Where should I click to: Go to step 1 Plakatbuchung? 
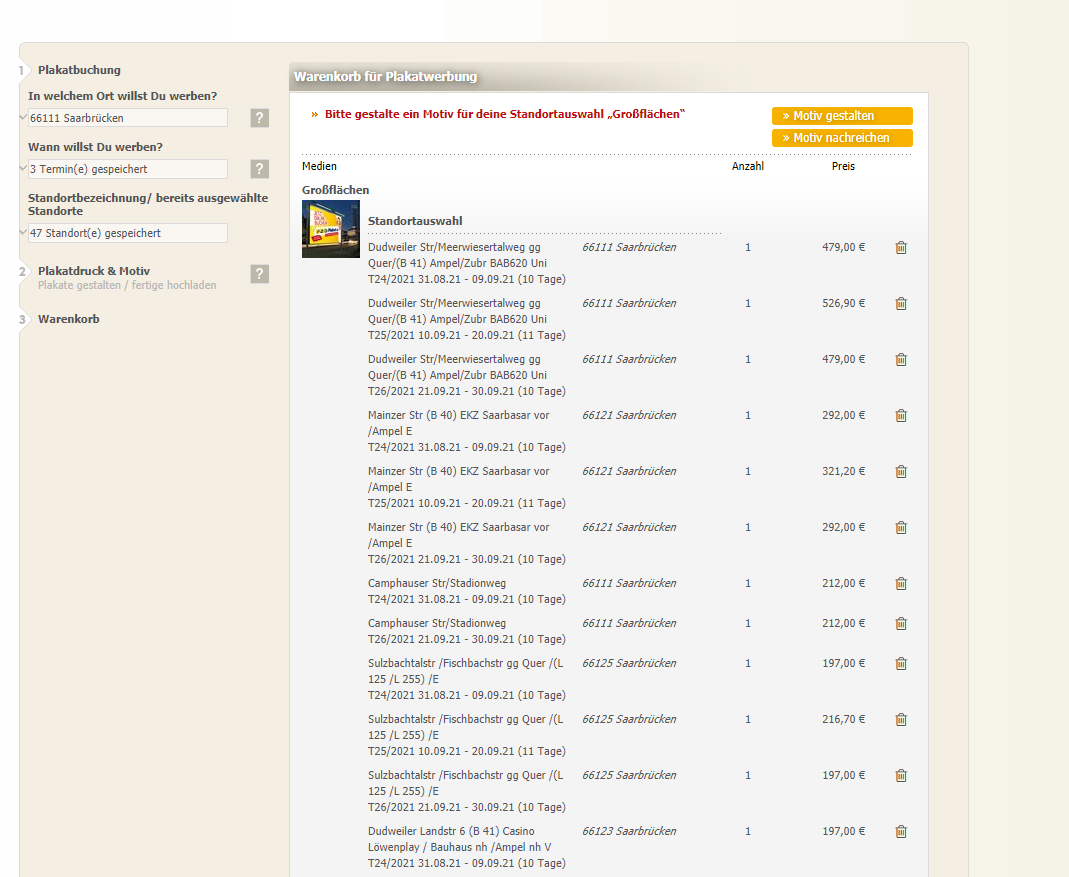coord(79,70)
